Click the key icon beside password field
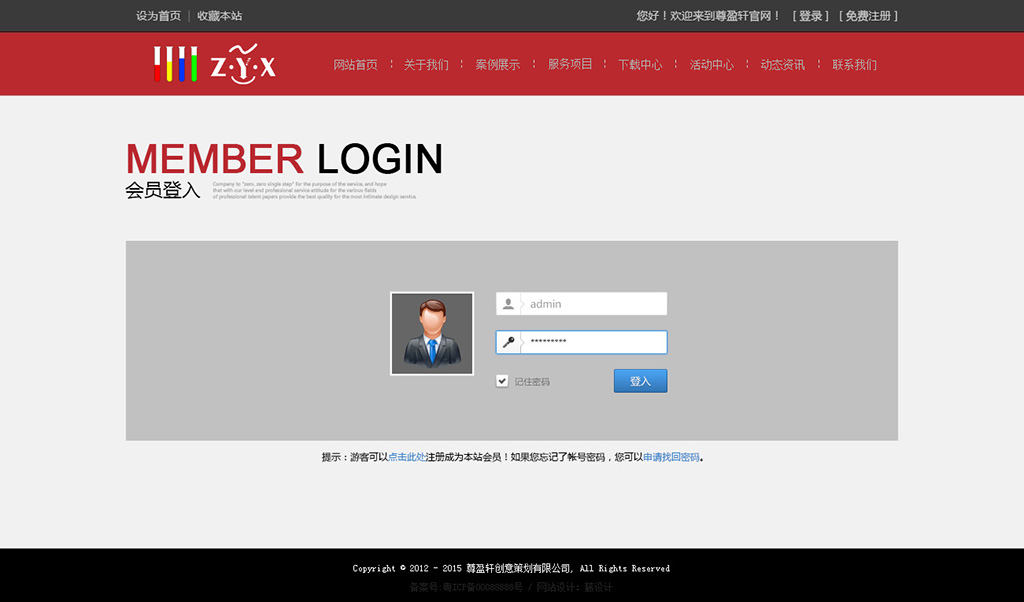Image resolution: width=1024 pixels, height=602 pixels. click(508, 342)
